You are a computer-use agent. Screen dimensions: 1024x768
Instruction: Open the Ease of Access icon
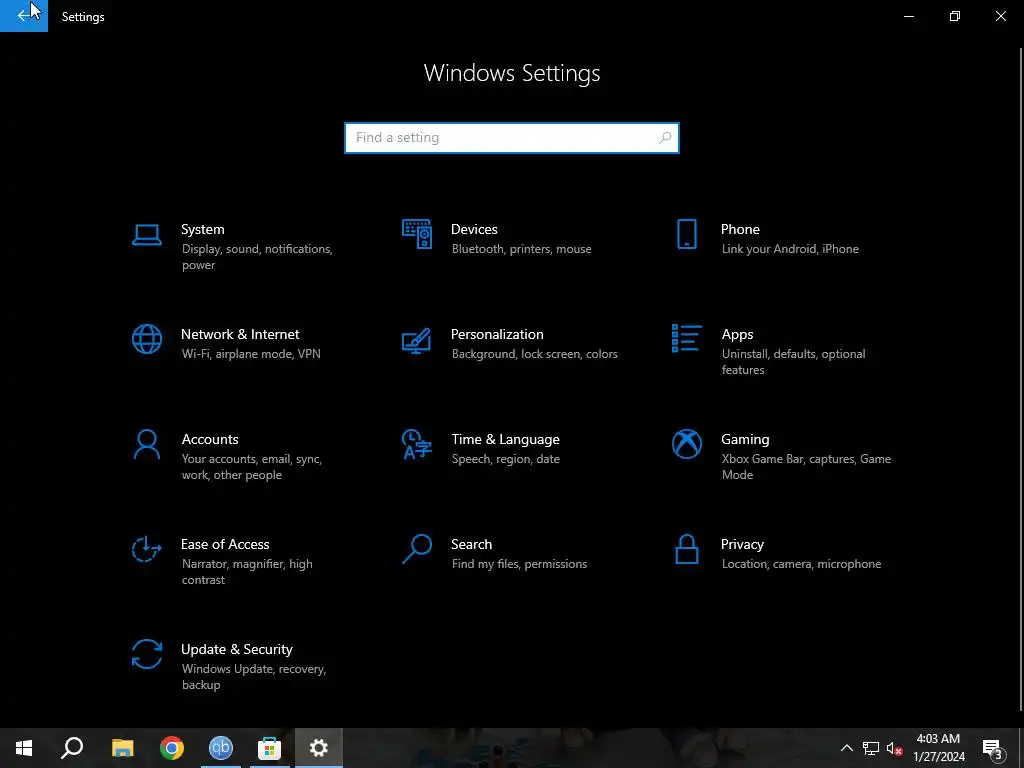coord(146,549)
